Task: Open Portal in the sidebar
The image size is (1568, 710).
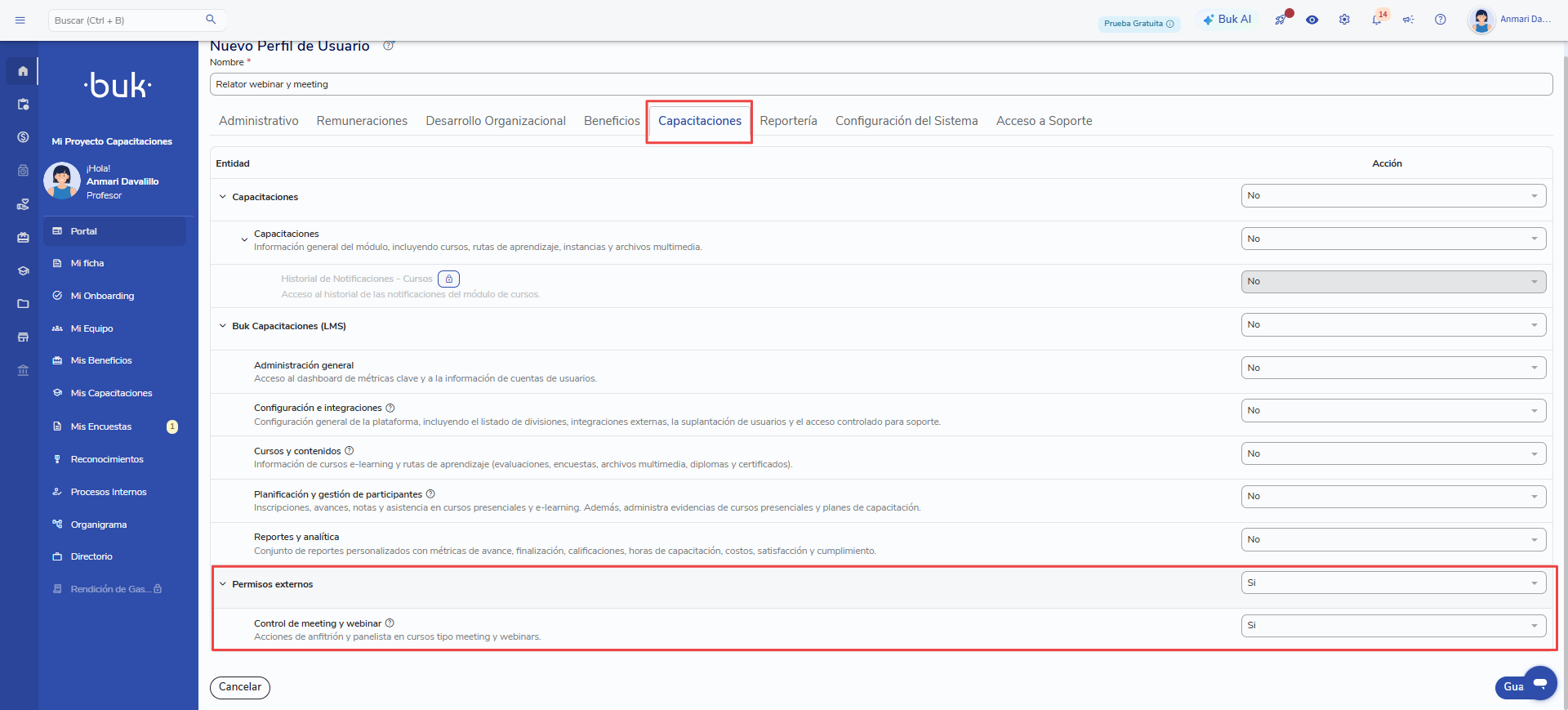Action: [x=114, y=231]
